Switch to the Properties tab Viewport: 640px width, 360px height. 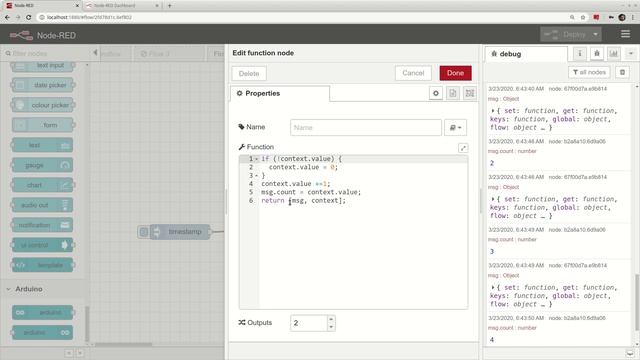[280, 93]
